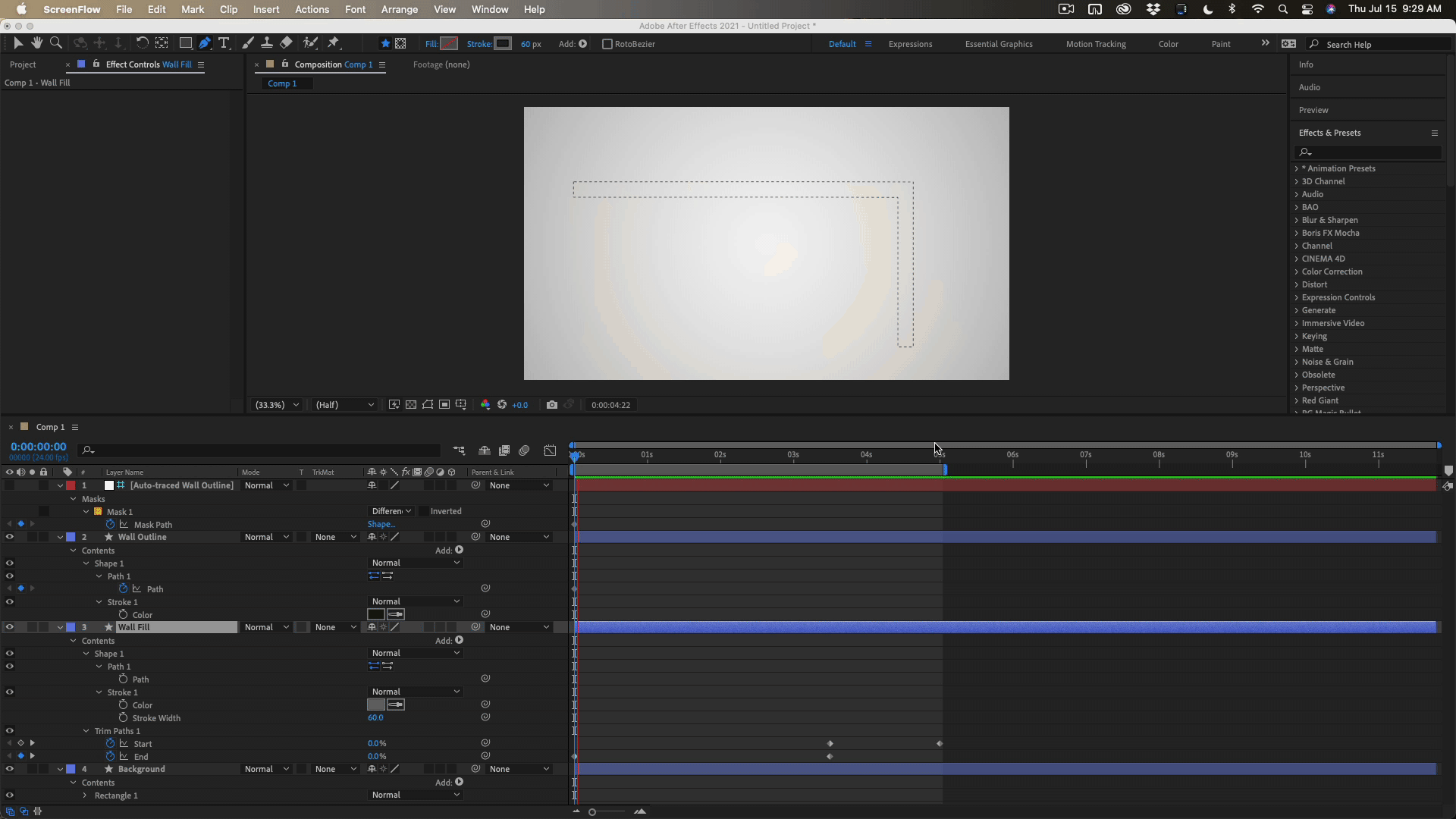Viewport: 1456px width, 819px height.
Task: Enable the RotoBezier checkbox
Action: click(x=607, y=44)
